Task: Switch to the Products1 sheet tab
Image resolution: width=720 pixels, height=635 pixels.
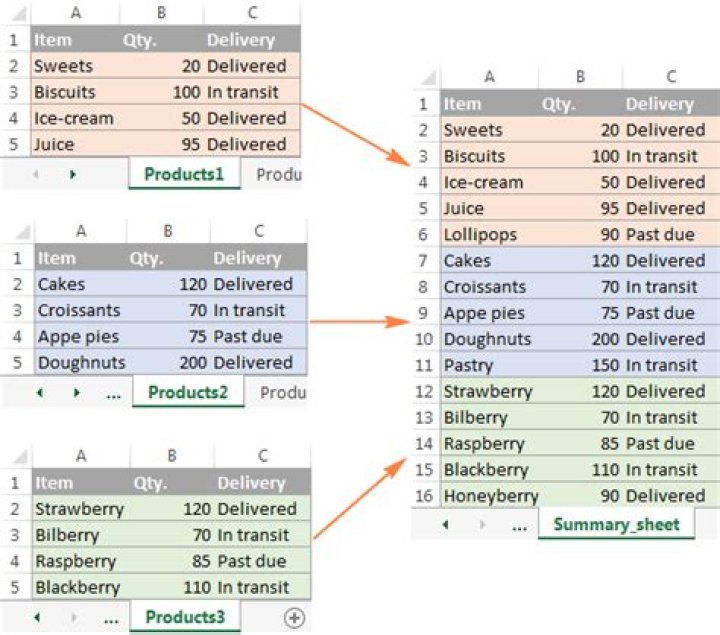Action: [185, 175]
